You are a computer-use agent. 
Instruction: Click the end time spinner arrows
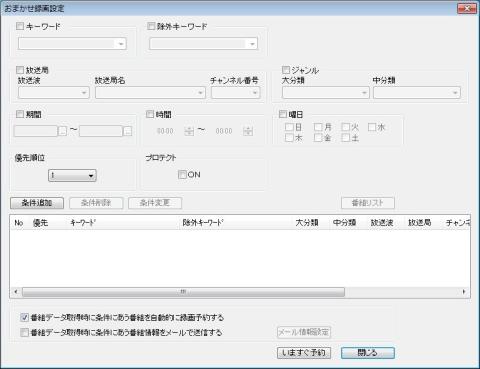click(248, 131)
